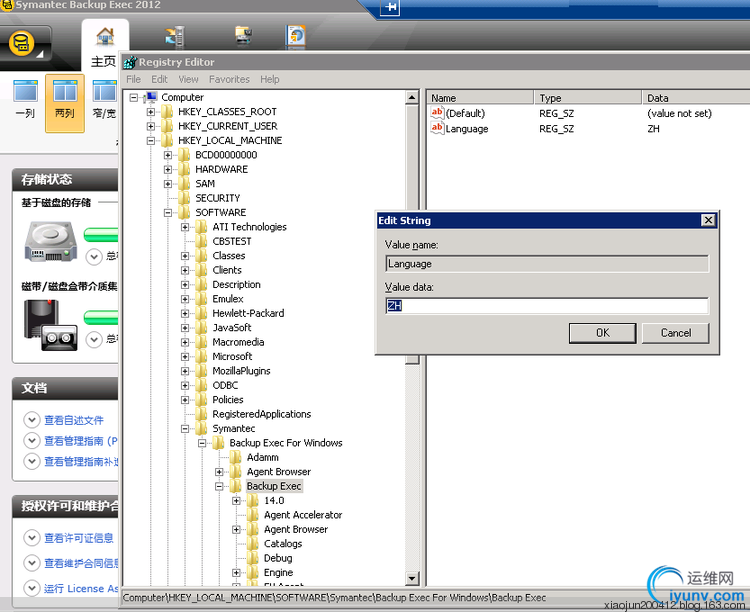Click the Data column header
This screenshot has width=750, height=612.
click(696, 98)
